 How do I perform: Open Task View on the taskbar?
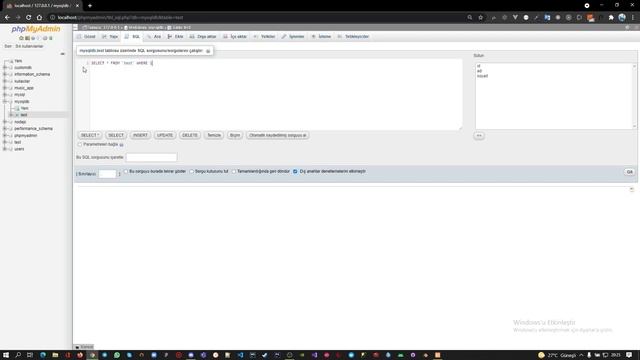coord(30,355)
